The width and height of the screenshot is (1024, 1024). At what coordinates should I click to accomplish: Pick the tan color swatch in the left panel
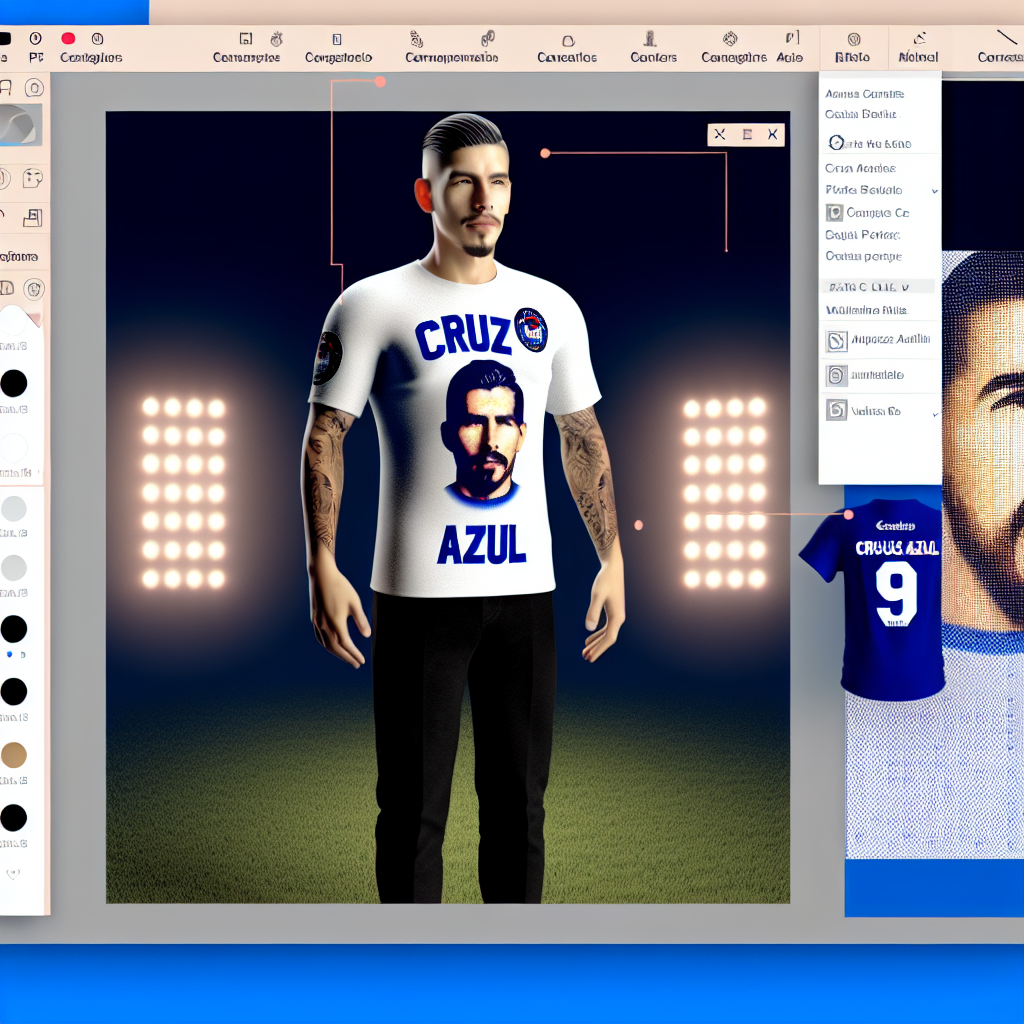click(x=14, y=755)
